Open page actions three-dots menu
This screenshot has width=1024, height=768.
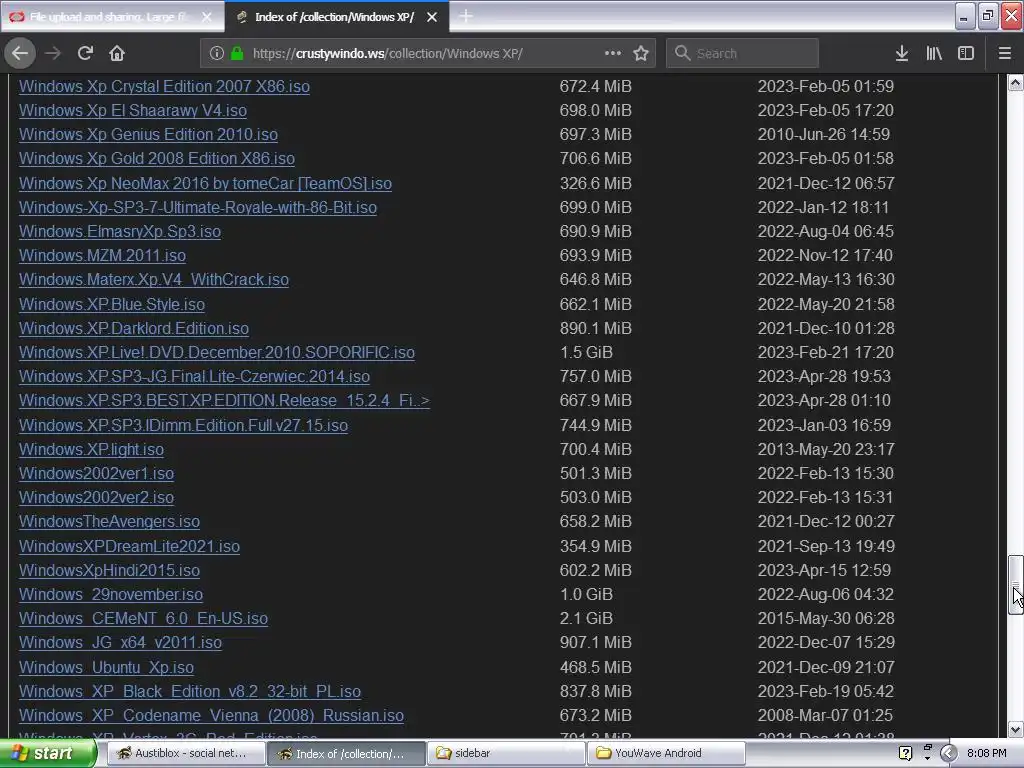[613, 53]
